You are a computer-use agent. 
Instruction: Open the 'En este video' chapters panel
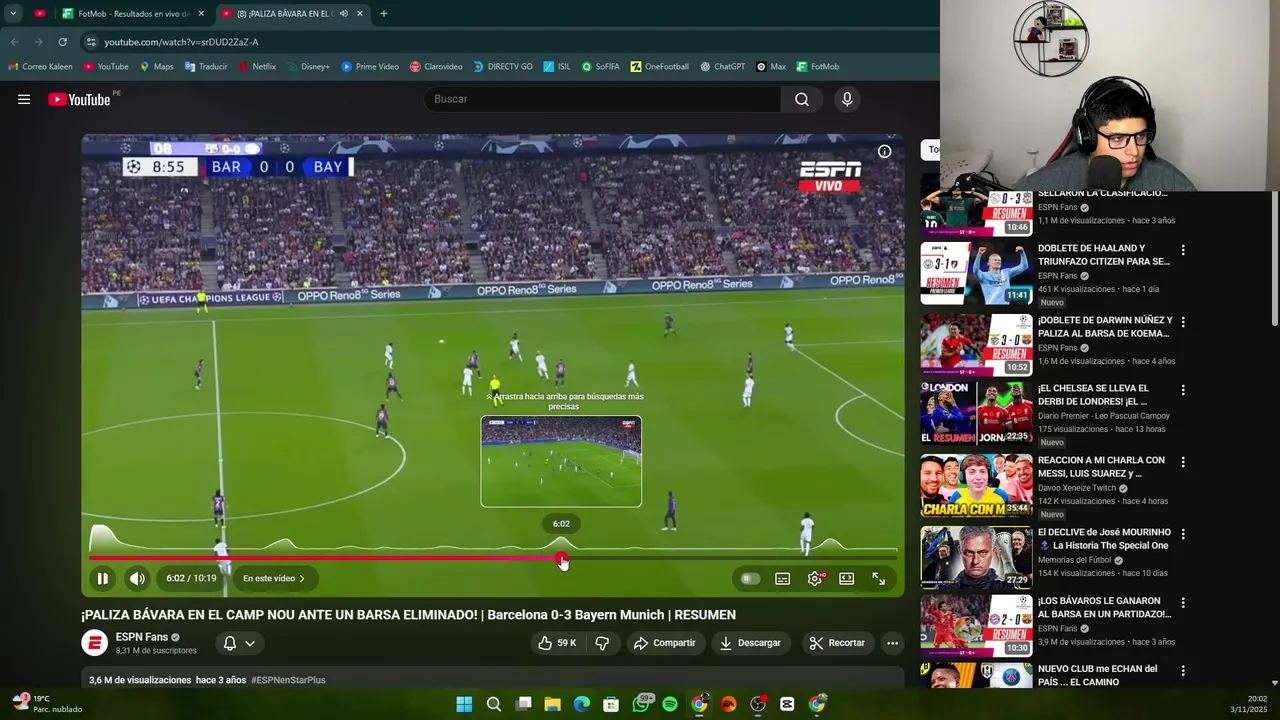point(275,578)
